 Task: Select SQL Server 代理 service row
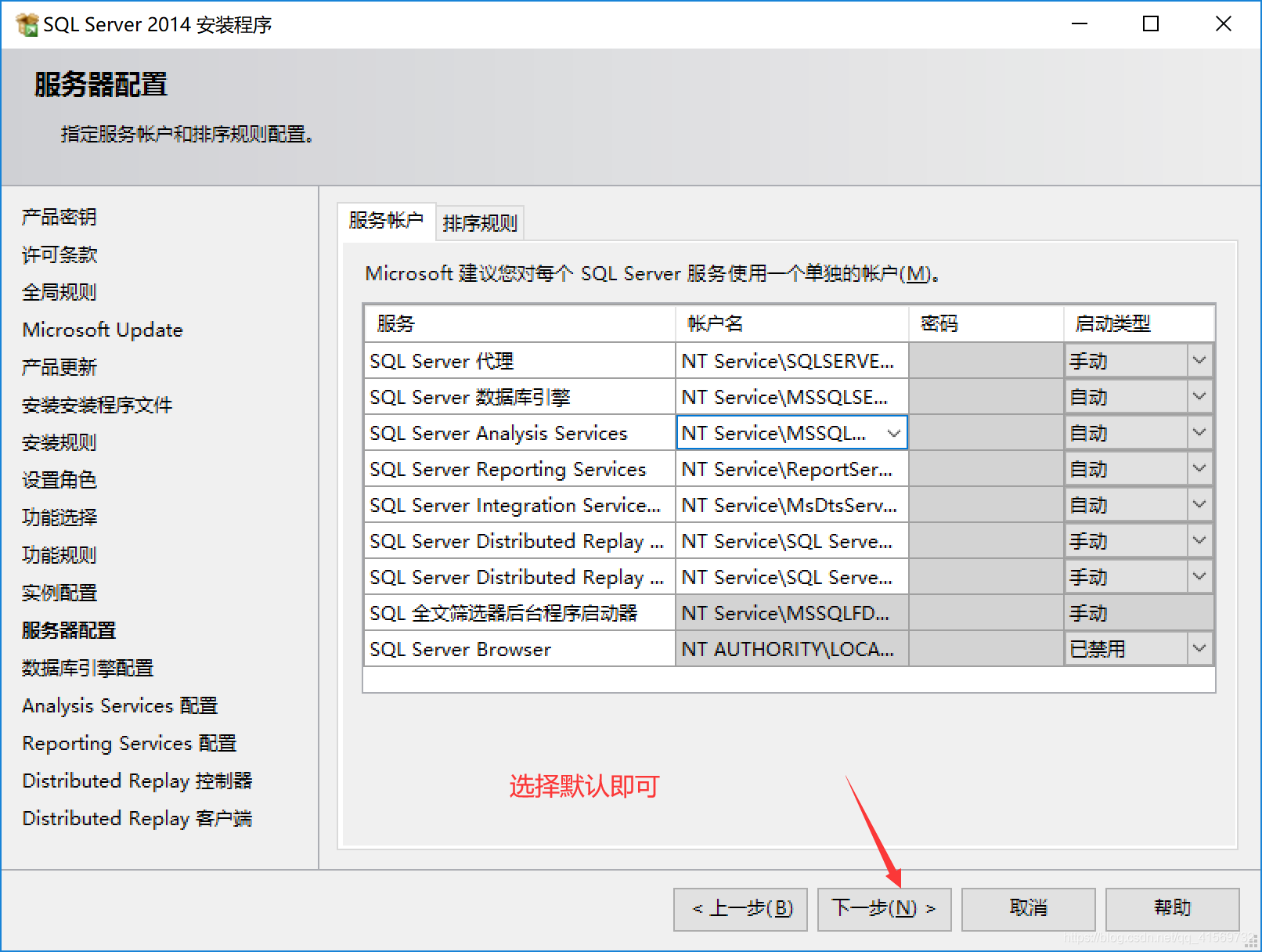pyautogui.click(x=520, y=361)
